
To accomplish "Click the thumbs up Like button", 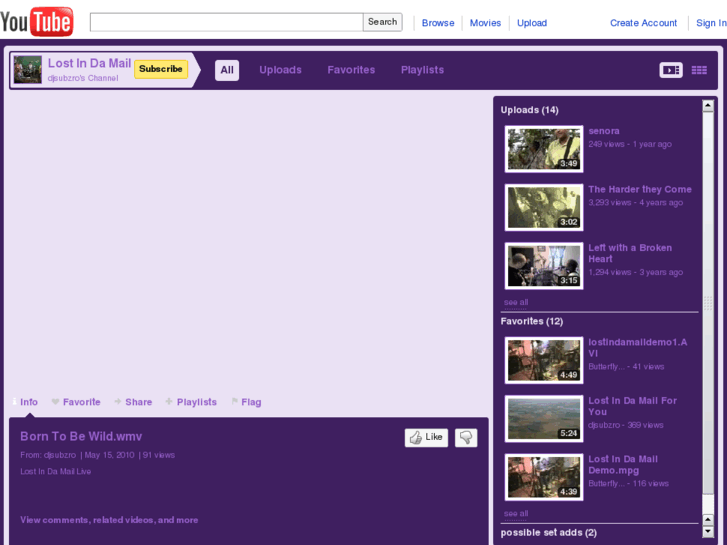I will point(426,437).
